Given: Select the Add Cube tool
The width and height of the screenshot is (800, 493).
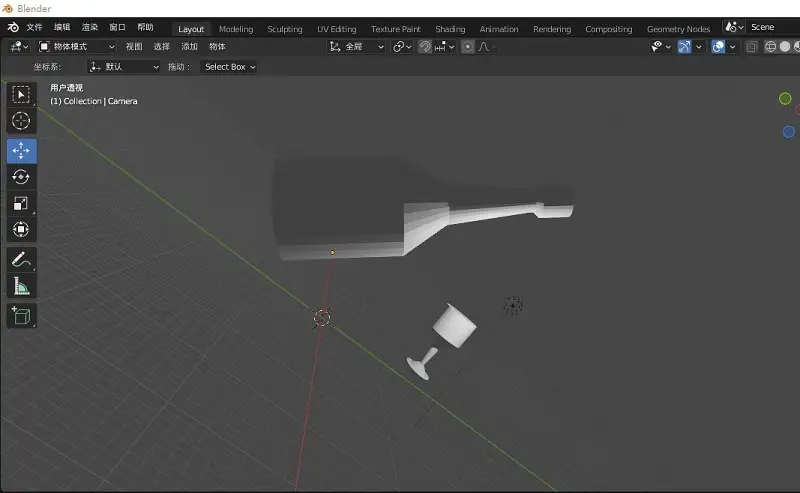Looking at the screenshot, I should [21, 316].
